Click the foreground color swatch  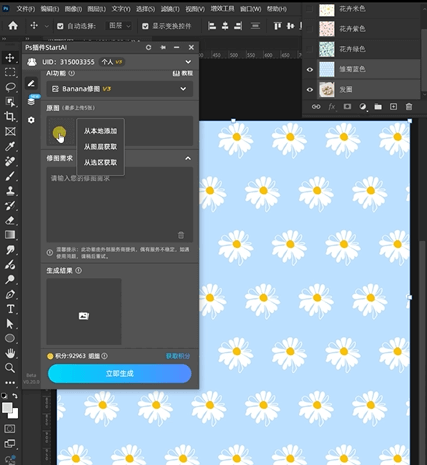pos(7,408)
